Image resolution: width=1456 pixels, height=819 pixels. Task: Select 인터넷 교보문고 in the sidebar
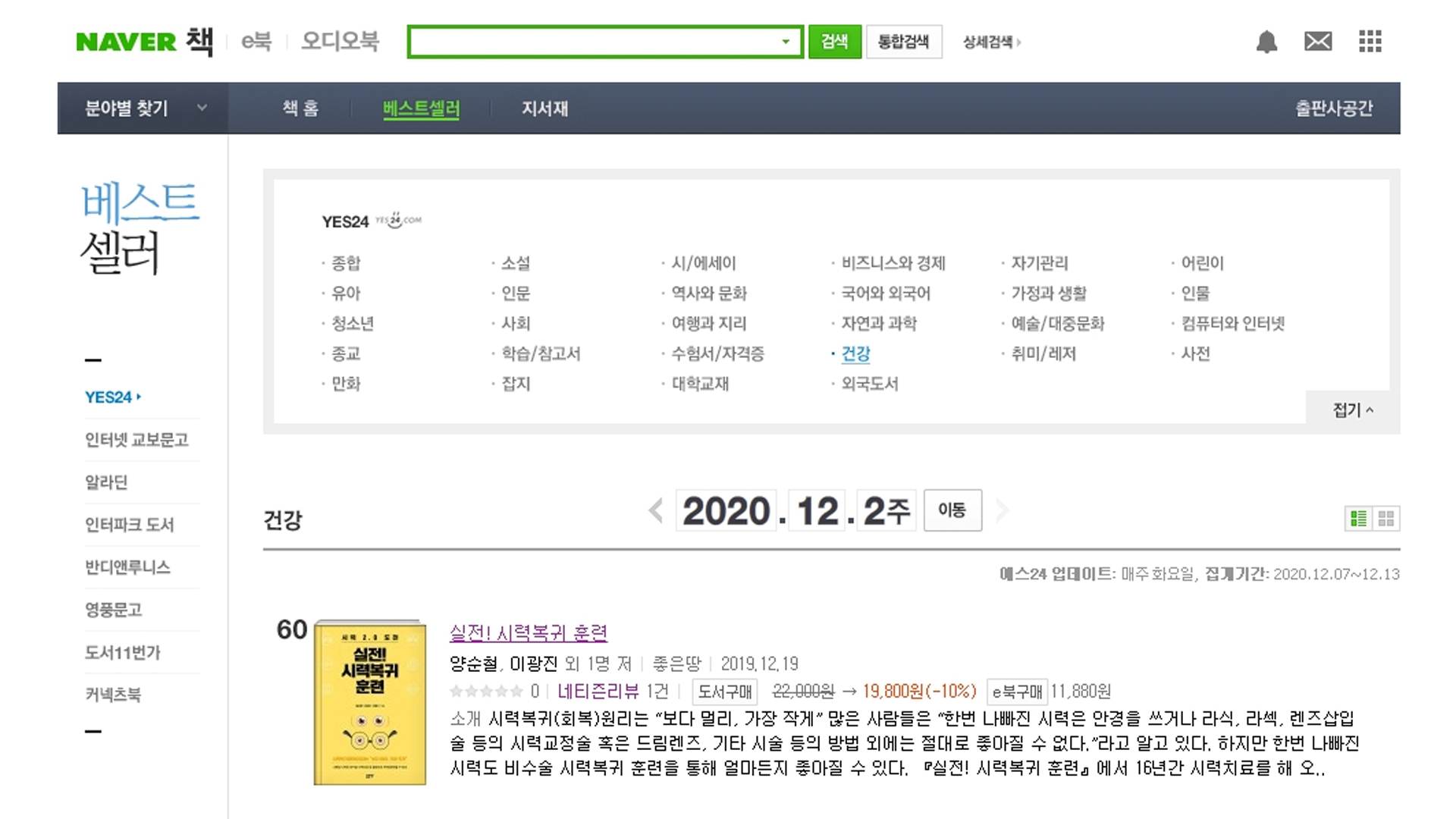pos(136,440)
